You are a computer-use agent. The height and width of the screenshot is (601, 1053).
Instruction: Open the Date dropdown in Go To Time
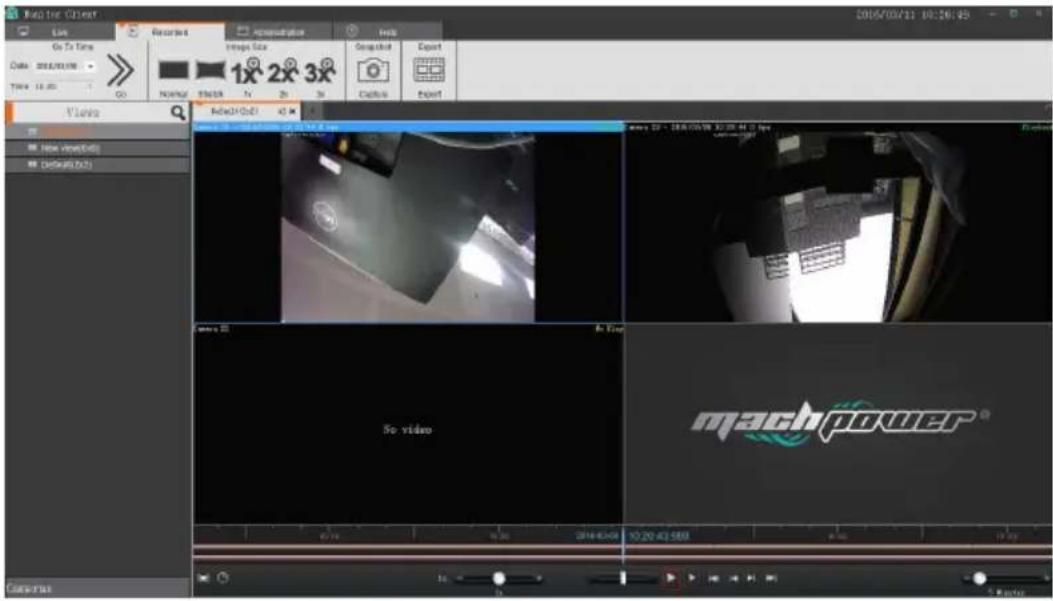[x=90, y=66]
